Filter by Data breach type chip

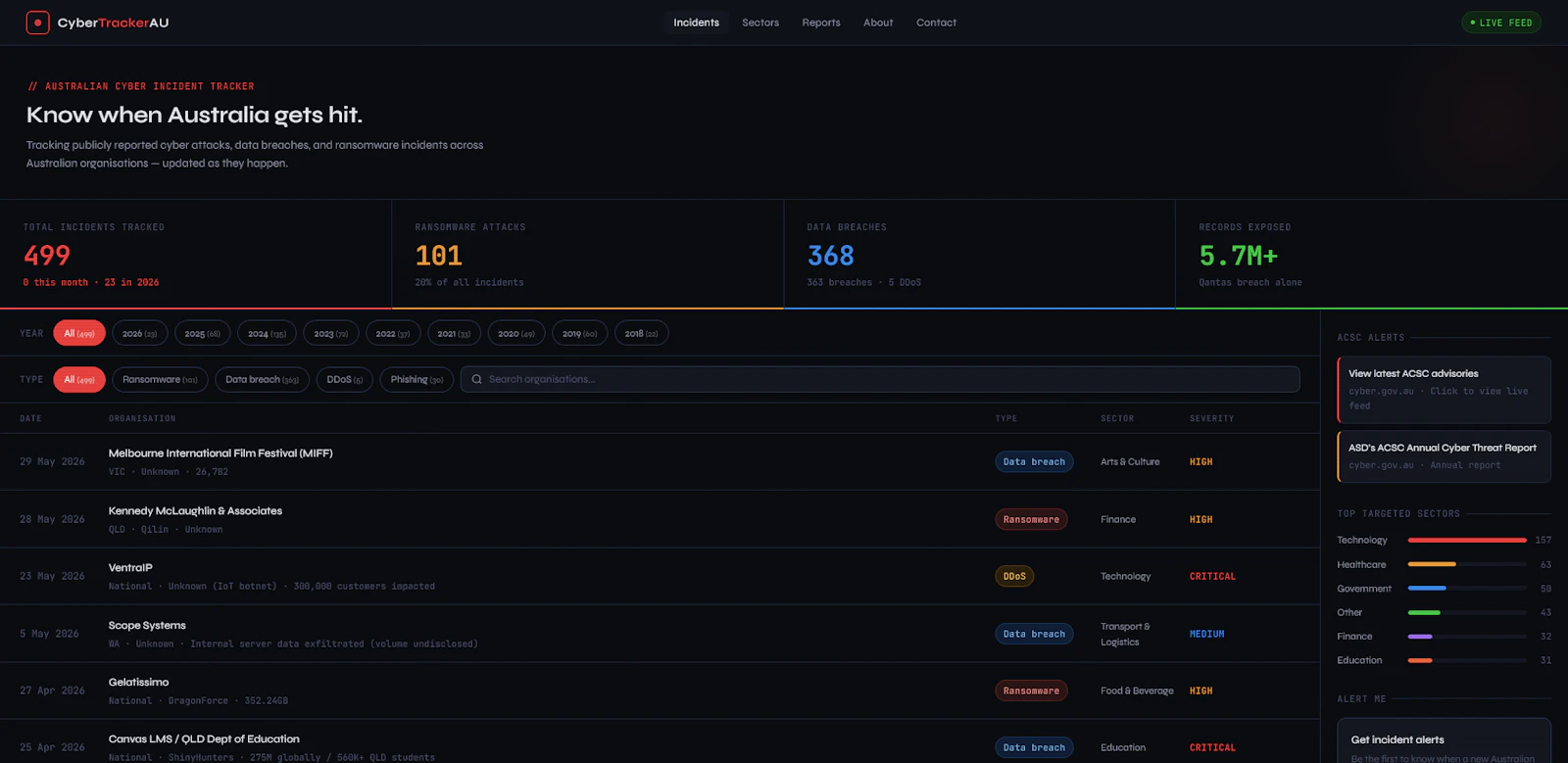pyautogui.click(x=262, y=380)
